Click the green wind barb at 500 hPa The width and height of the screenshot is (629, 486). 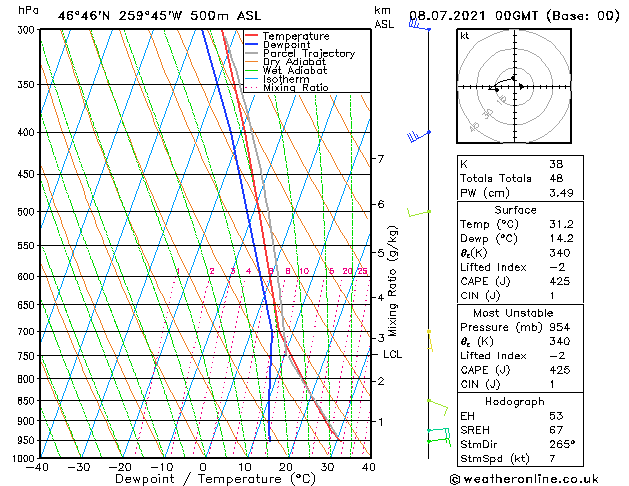pos(419,213)
